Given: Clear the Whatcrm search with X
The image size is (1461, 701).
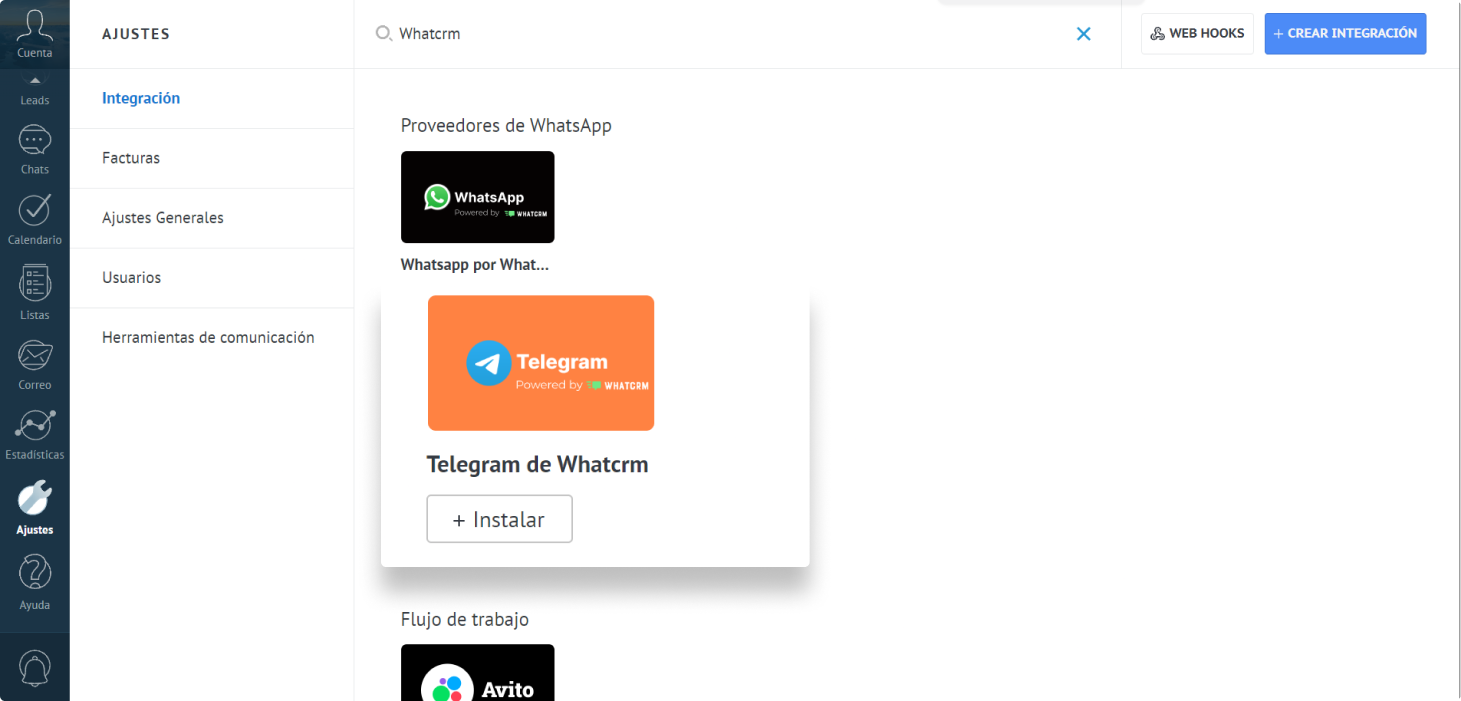Looking at the screenshot, I should pyautogui.click(x=1083, y=34).
